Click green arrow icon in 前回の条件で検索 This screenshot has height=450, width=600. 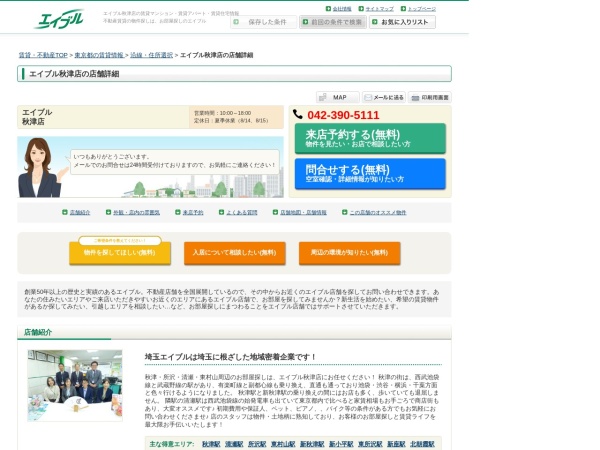[305, 22]
